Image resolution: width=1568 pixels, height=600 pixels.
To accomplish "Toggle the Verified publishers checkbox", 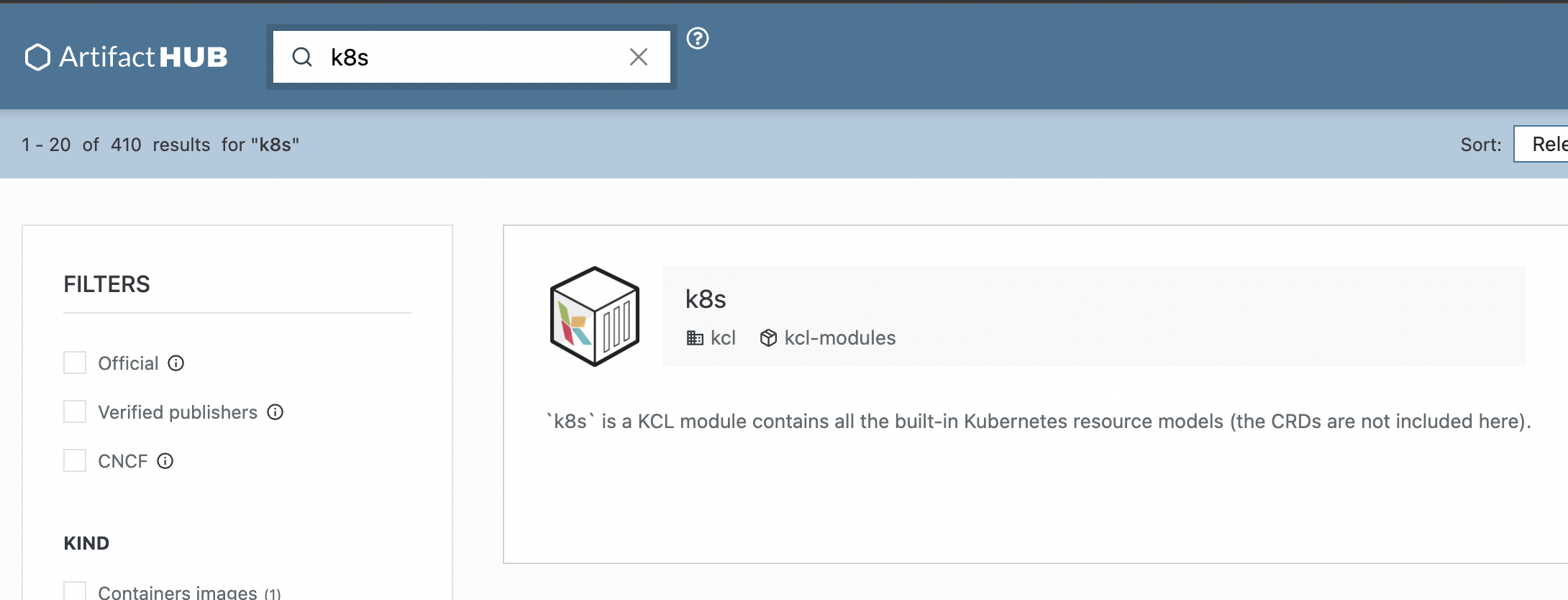I will pos(75,412).
